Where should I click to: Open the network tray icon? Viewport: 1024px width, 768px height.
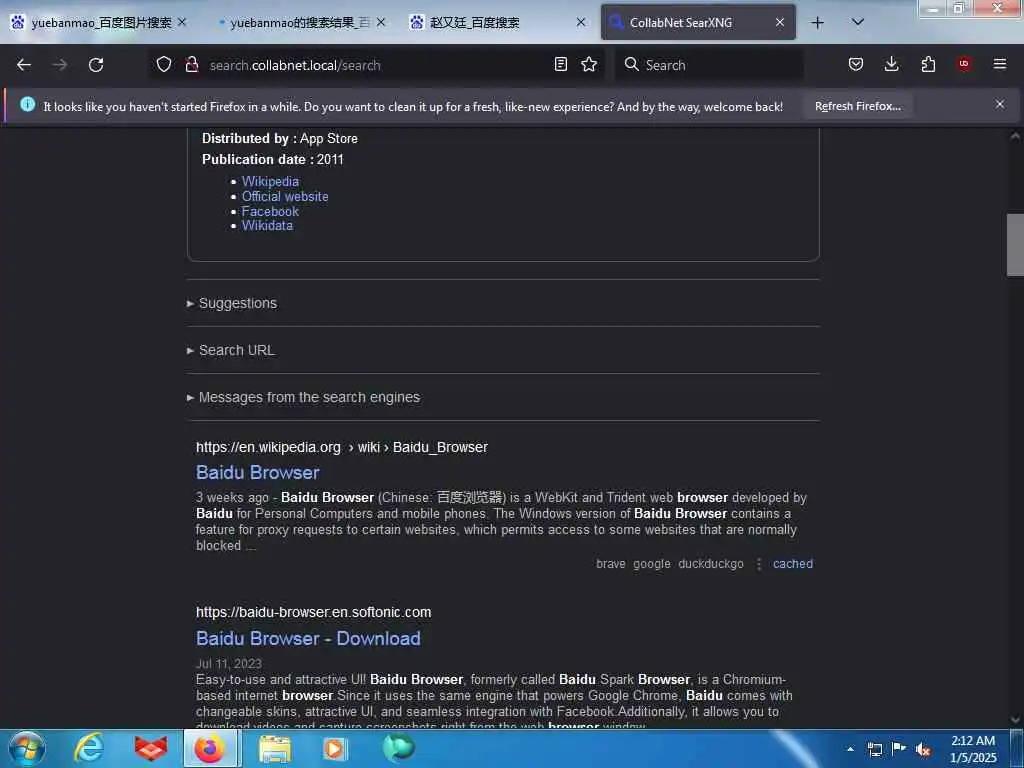(x=874, y=749)
